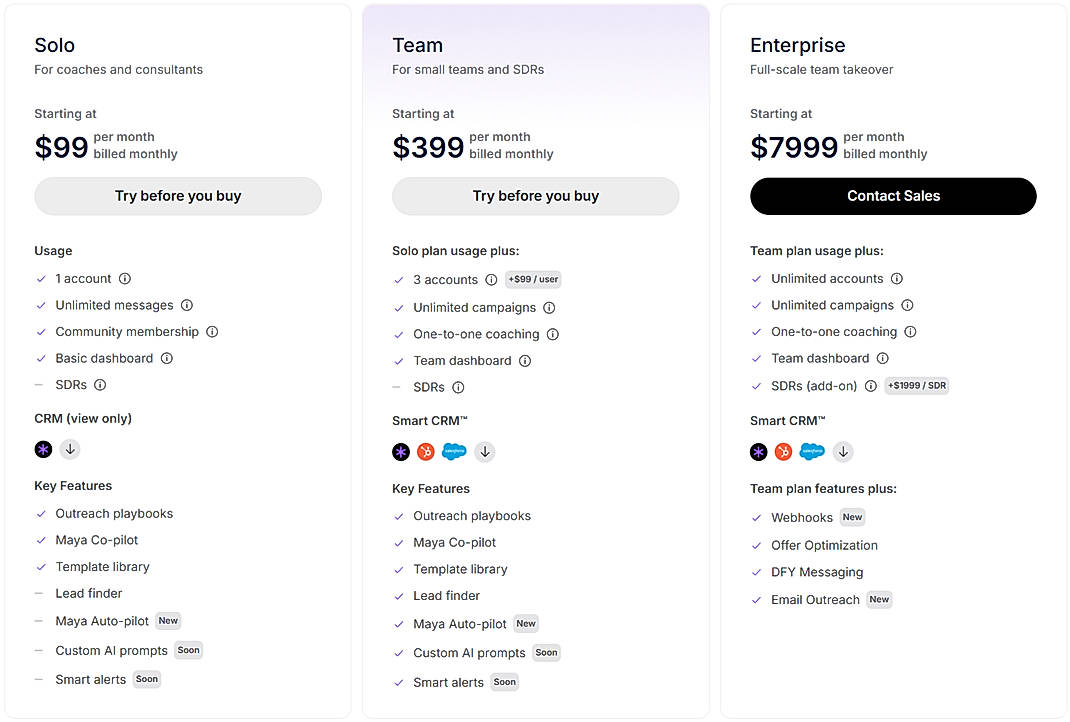1070x722 pixels.
Task: Expand the SDRs entry in the Solo plan
Action: pos(99,384)
